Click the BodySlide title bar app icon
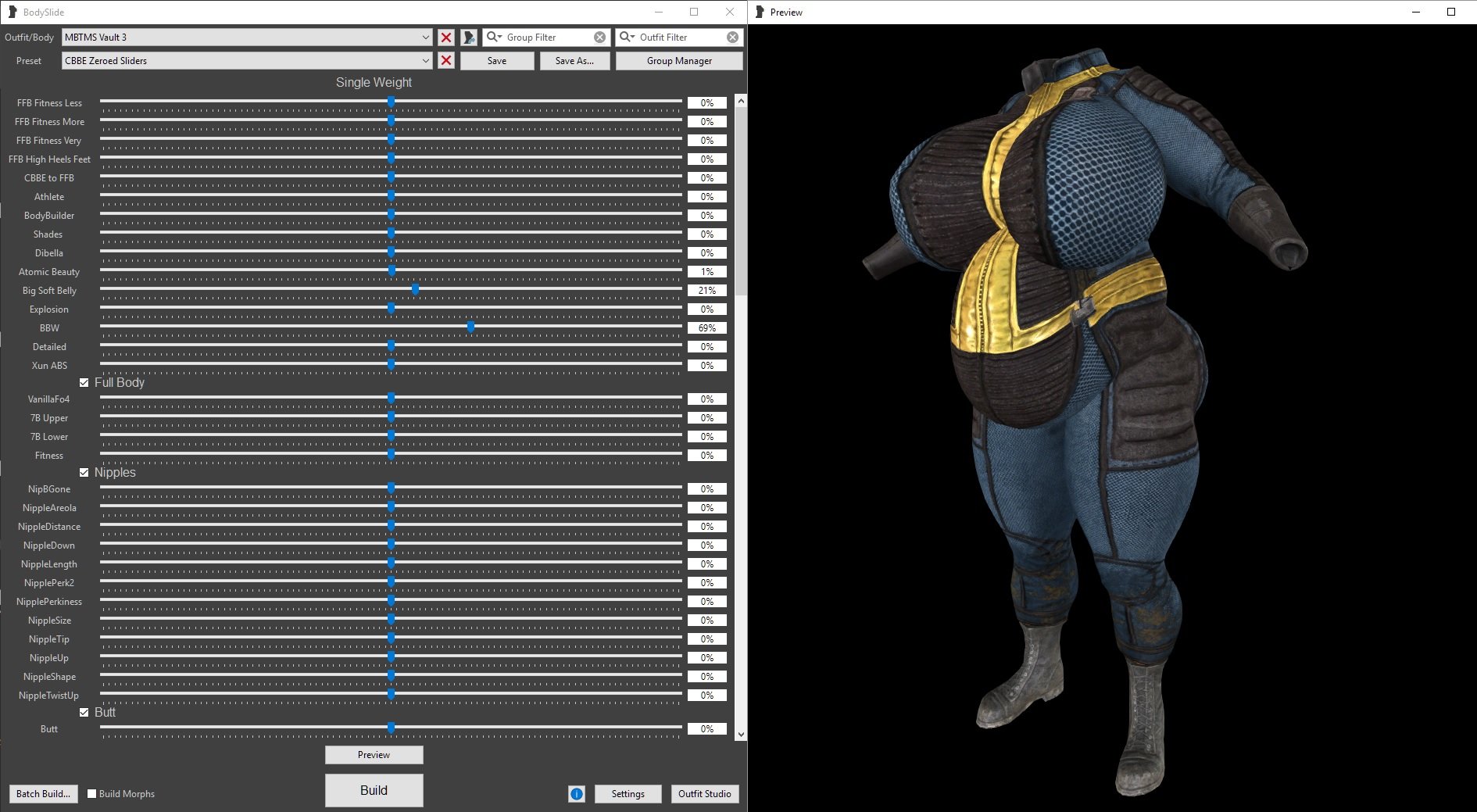Image resolution: width=1477 pixels, height=812 pixels. (13, 12)
